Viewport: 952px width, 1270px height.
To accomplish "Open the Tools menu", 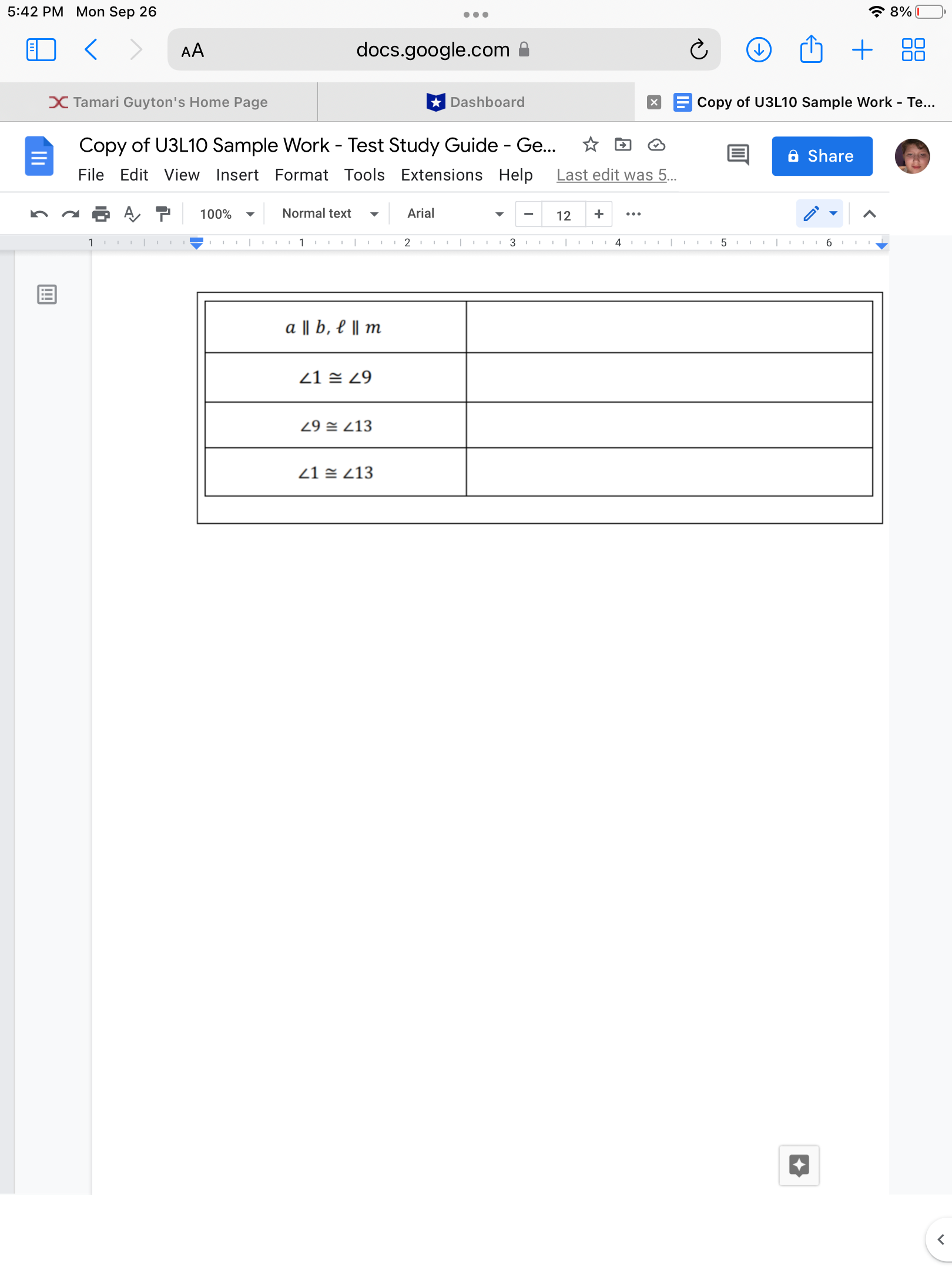I will point(364,175).
